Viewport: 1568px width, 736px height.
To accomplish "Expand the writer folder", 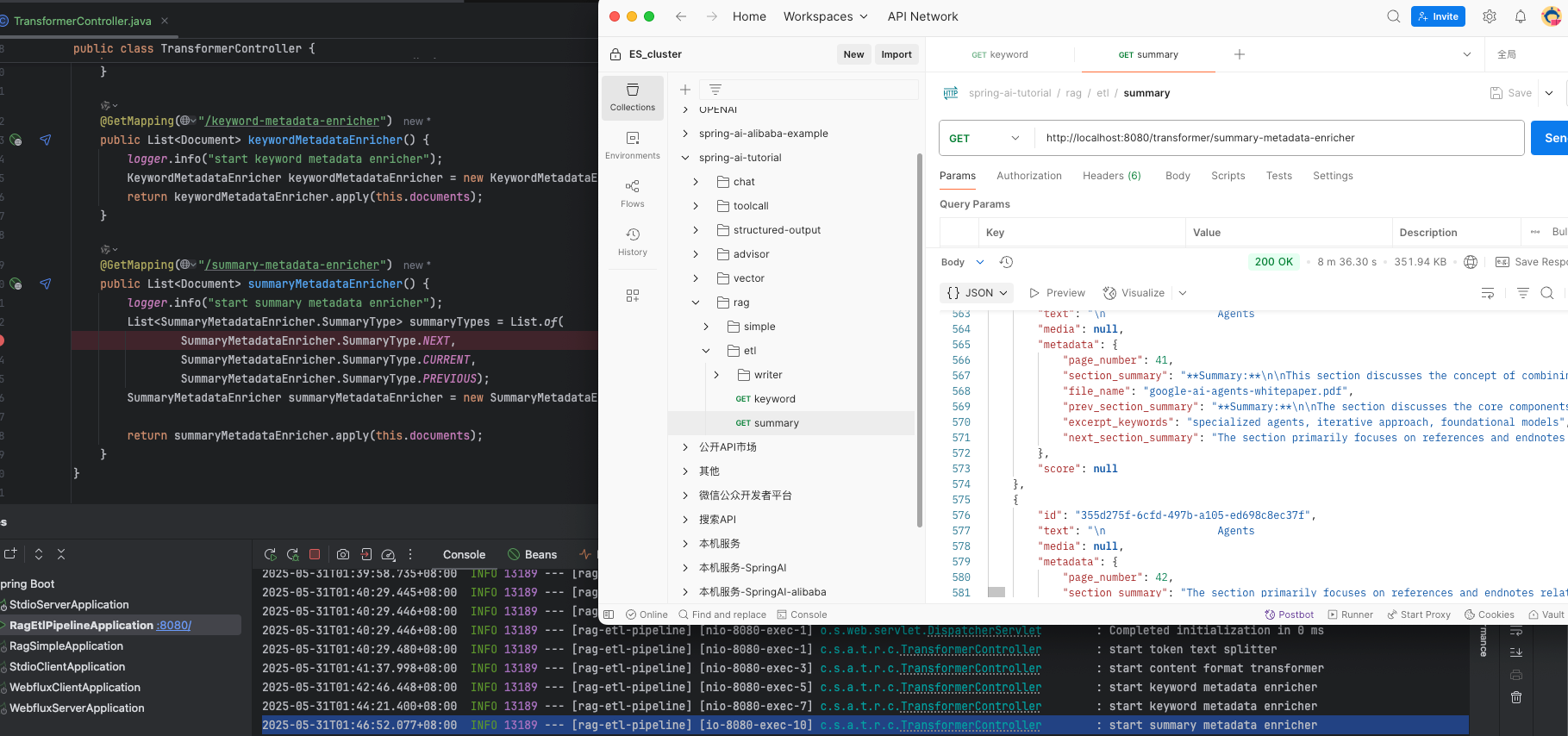I will [716, 375].
